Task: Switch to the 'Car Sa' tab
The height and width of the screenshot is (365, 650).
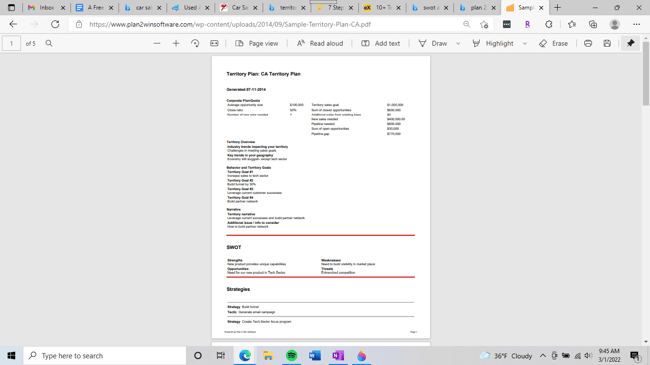Action: 239,7
